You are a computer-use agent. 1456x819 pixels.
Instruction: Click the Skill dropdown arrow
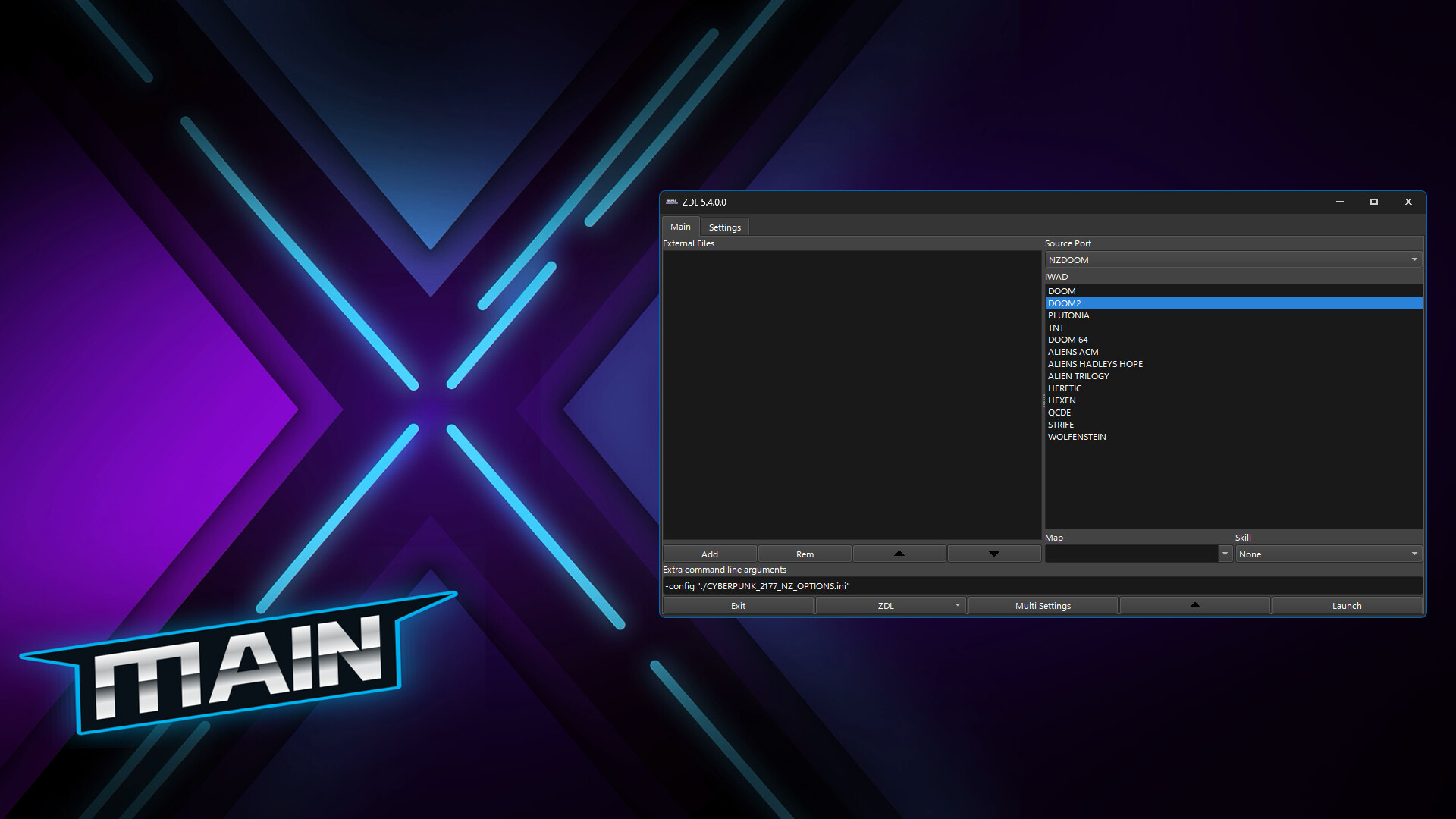pos(1414,554)
